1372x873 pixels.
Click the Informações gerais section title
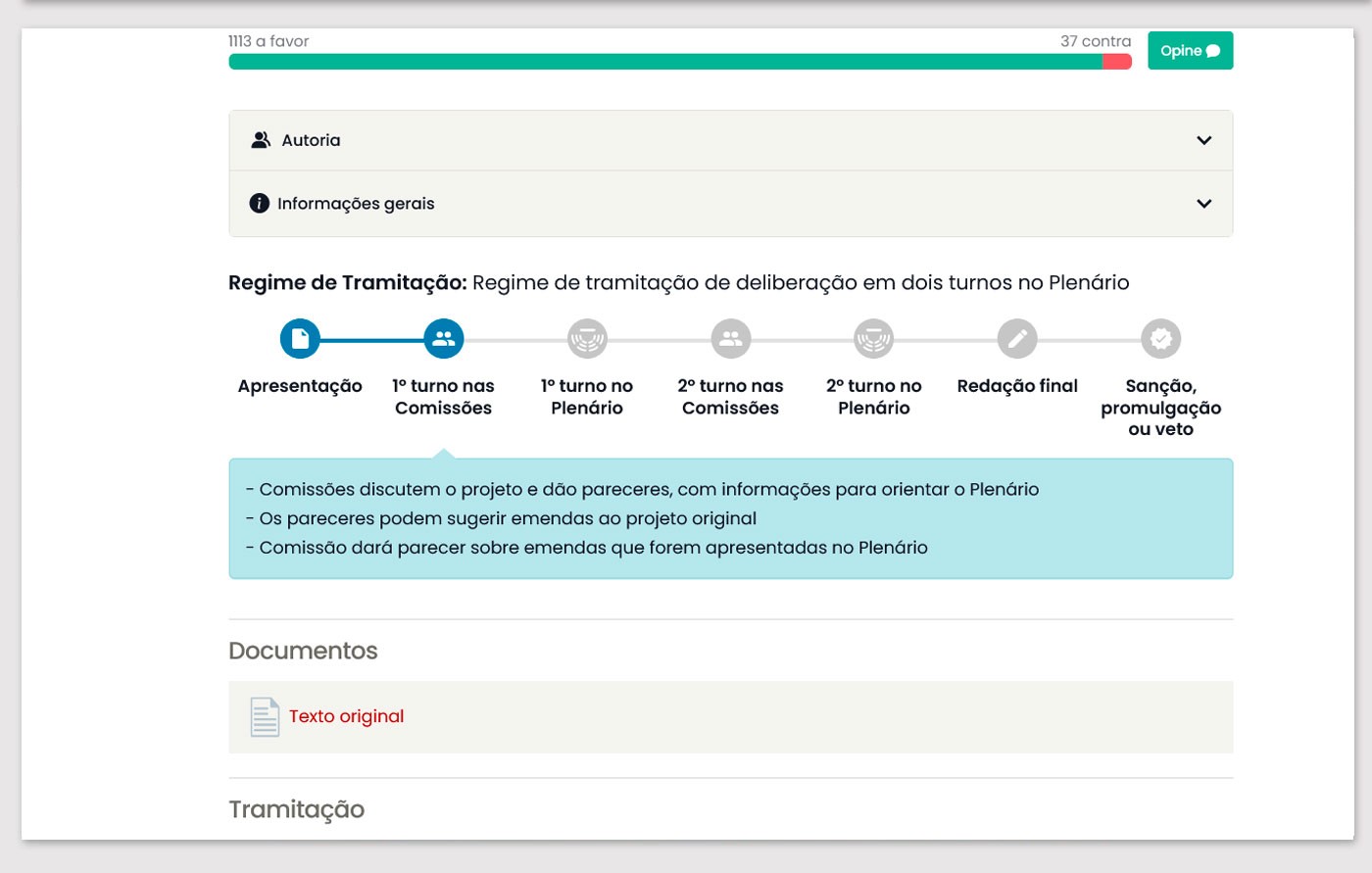tap(356, 204)
